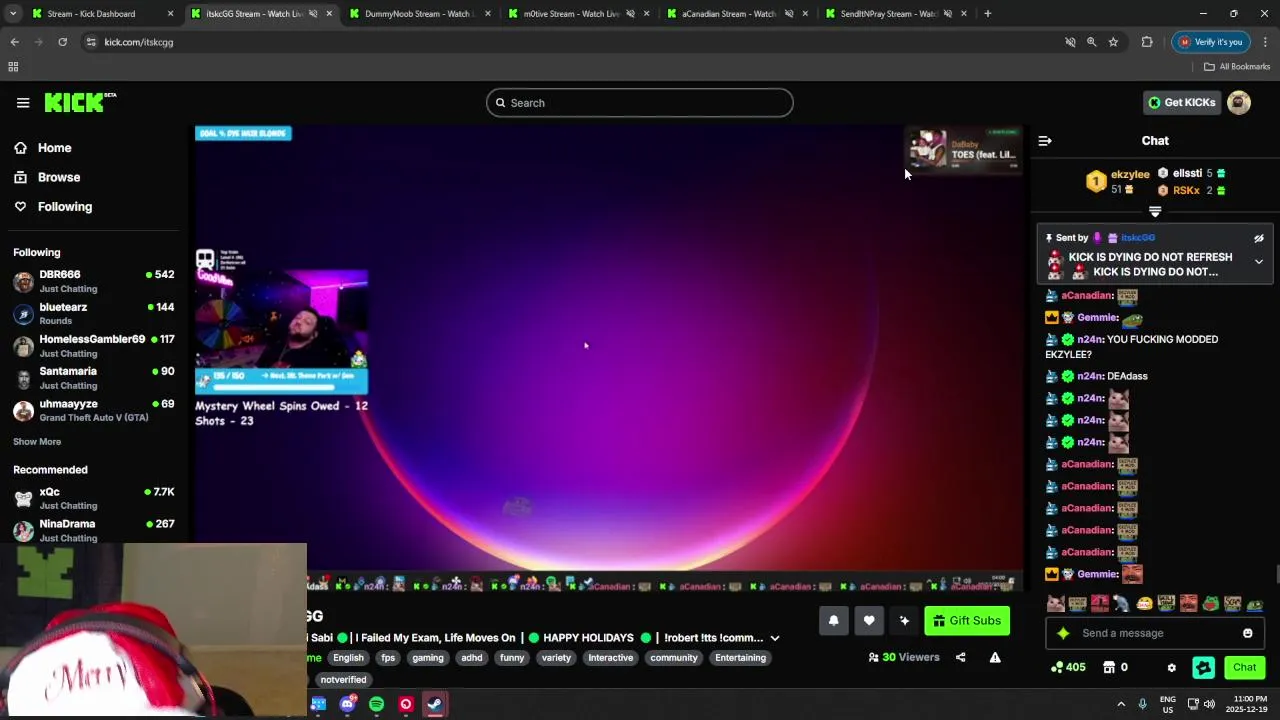Send message with the green Chat button
The width and height of the screenshot is (1280, 720).
pos(1244,667)
